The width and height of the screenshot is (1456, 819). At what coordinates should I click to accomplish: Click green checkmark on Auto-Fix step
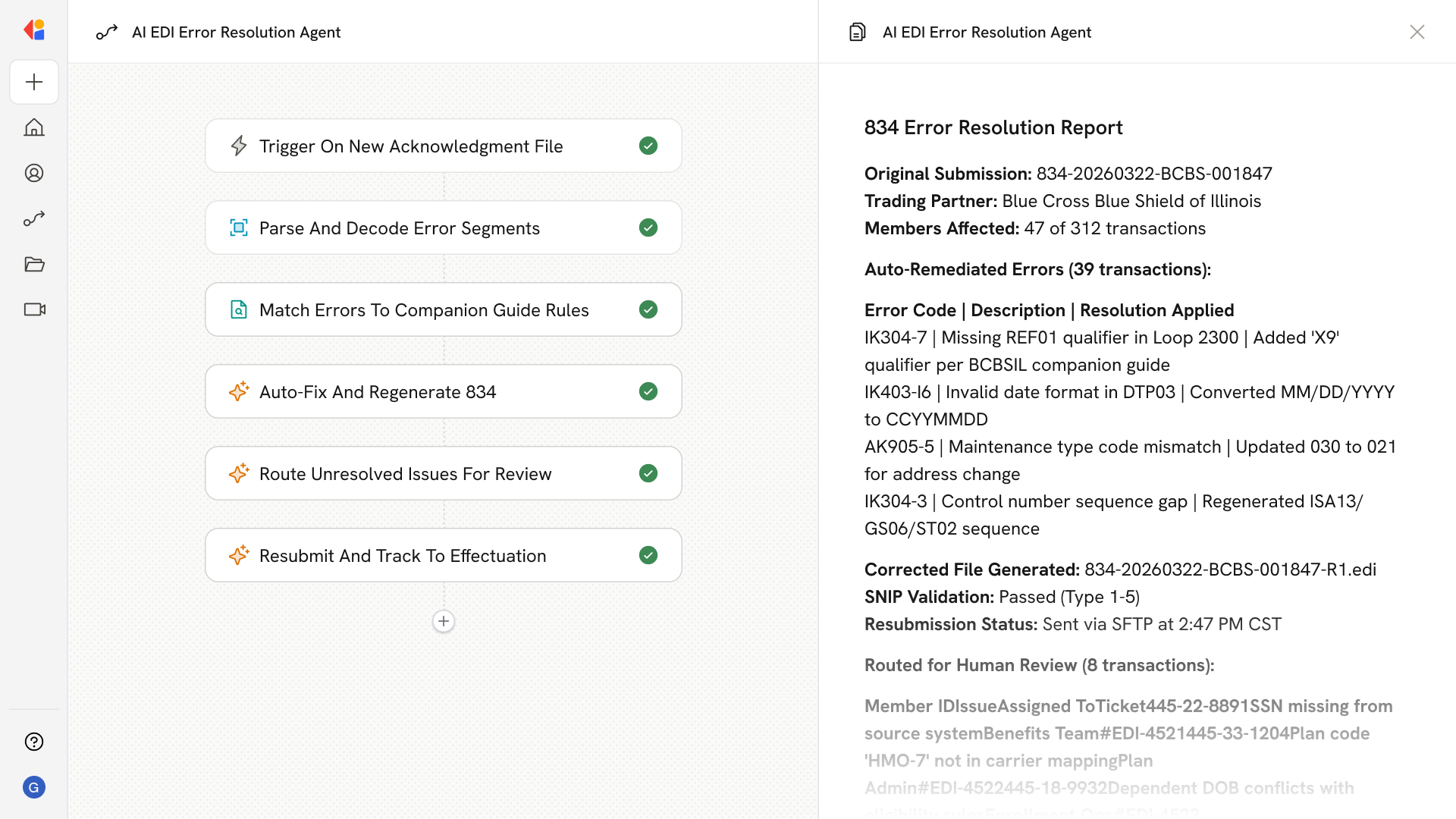tap(648, 391)
